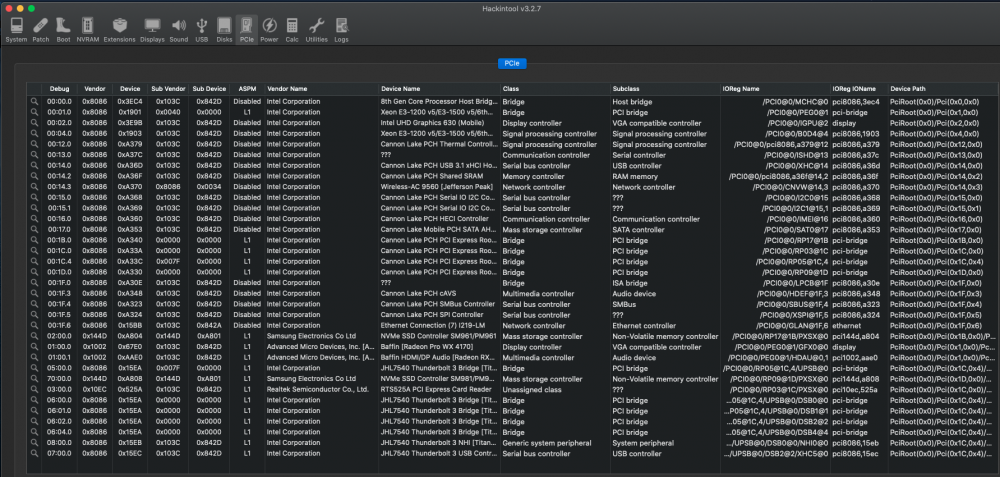The width and height of the screenshot is (1000, 477).
Task: Open the NVRAM section
Action: pyautogui.click(x=87, y=30)
